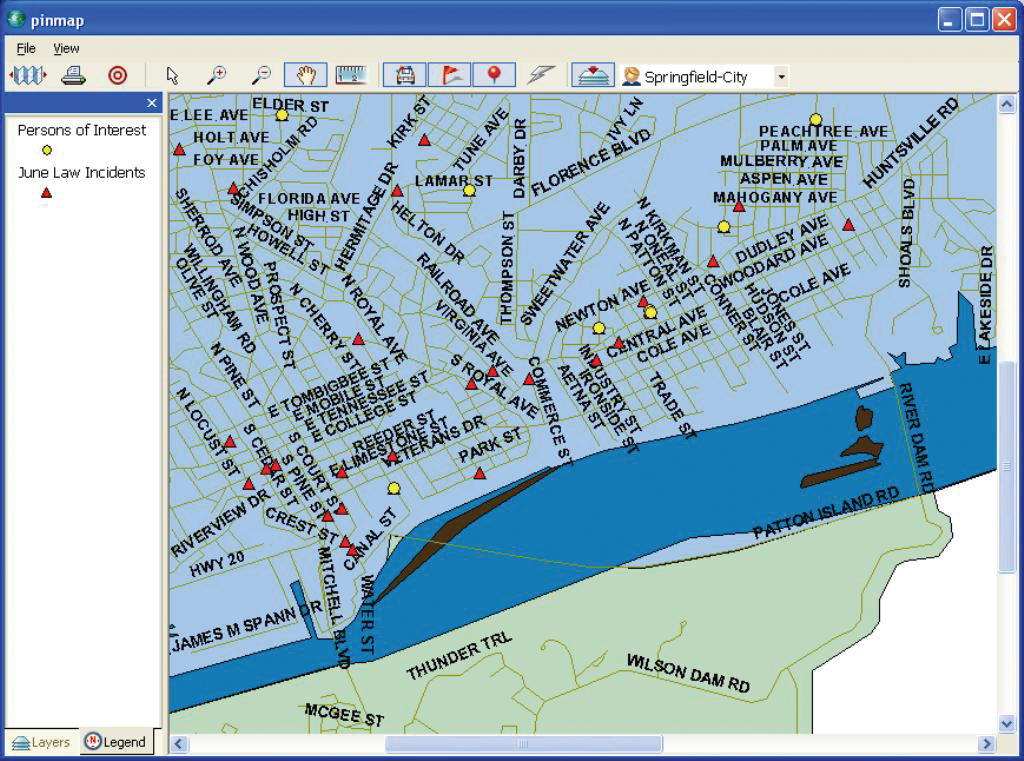Select the round pushpin tool
This screenshot has width=1024, height=761.
click(x=493, y=74)
